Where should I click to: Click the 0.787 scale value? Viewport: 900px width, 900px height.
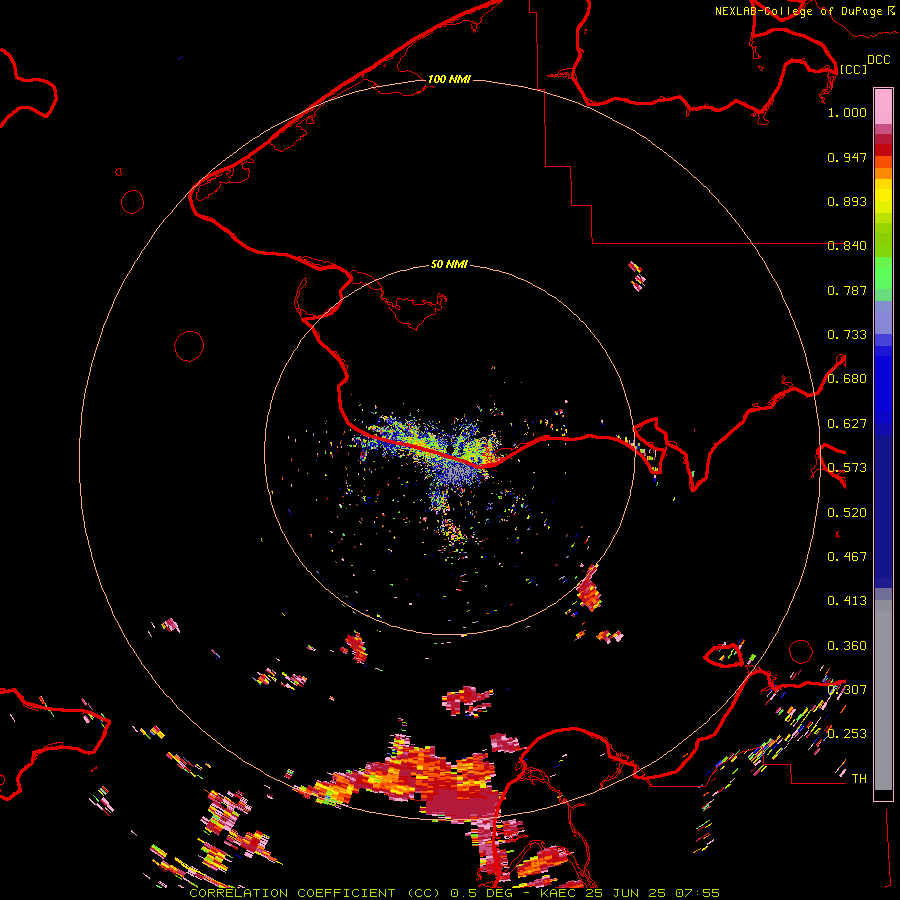point(847,290)
